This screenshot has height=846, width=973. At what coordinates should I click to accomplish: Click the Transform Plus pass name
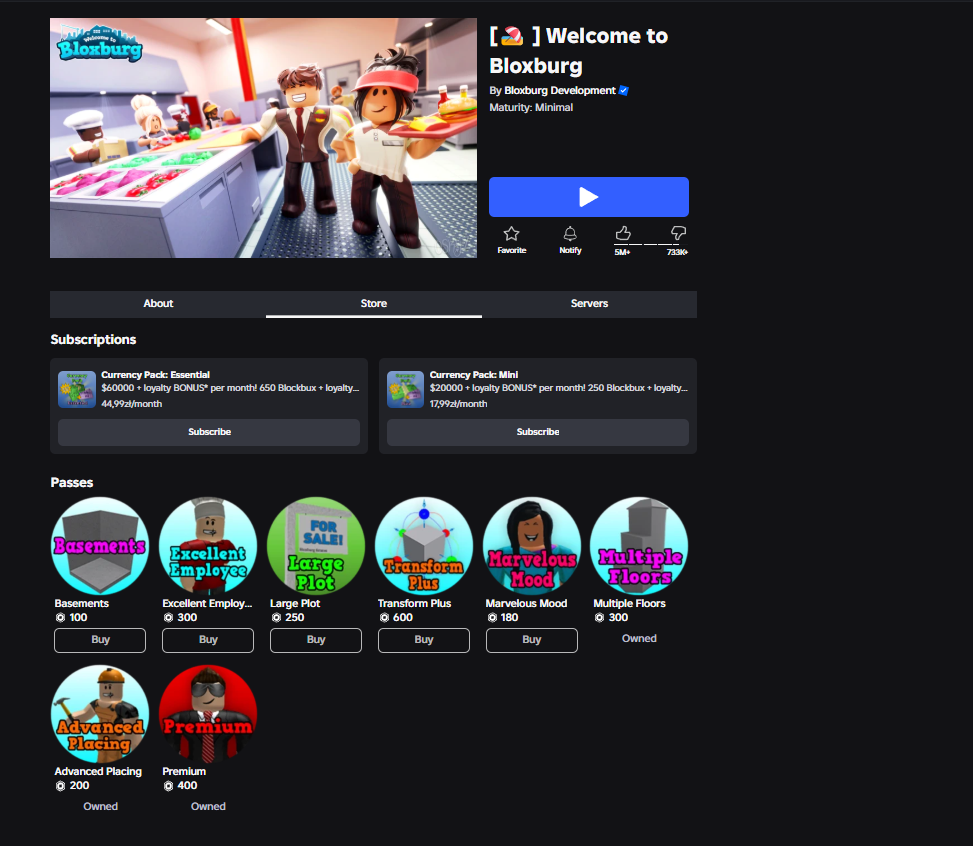click(x=415, y=603)
